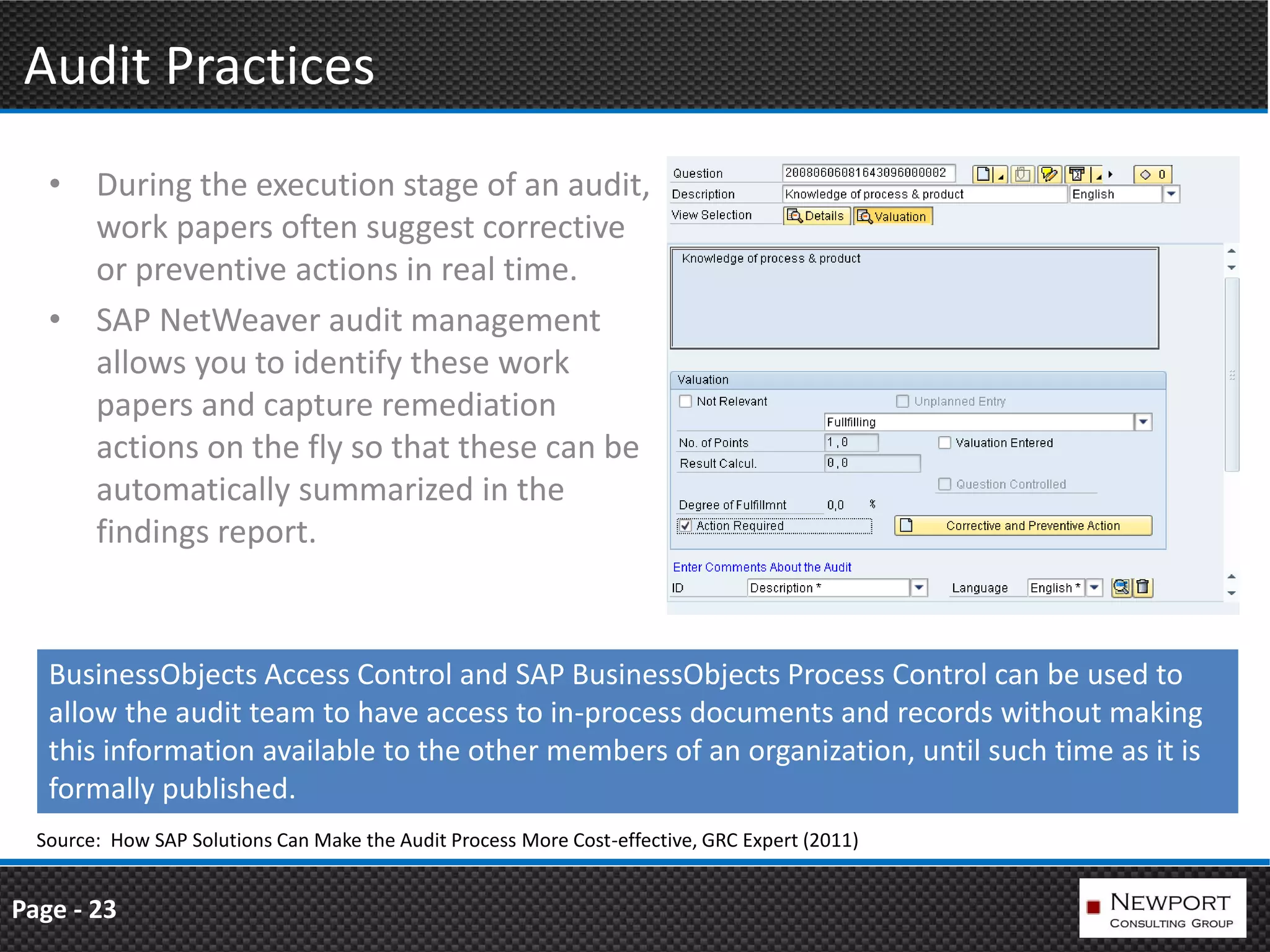Click the trash delete comment icon
Image resolution: width=1270 pixels, height=952 pixels.
point(1143,588)
